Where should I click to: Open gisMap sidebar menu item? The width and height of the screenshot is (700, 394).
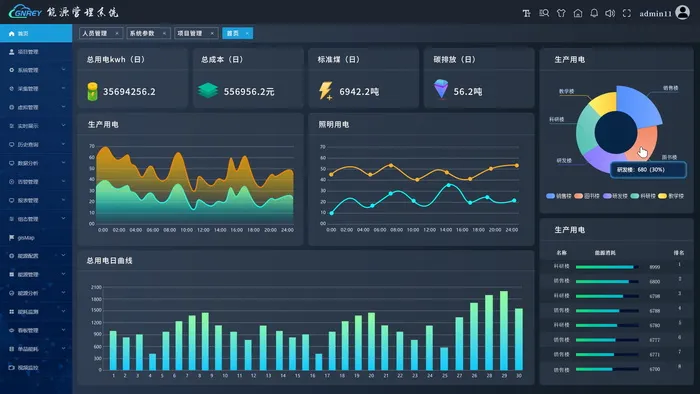(x=36, y=237)
